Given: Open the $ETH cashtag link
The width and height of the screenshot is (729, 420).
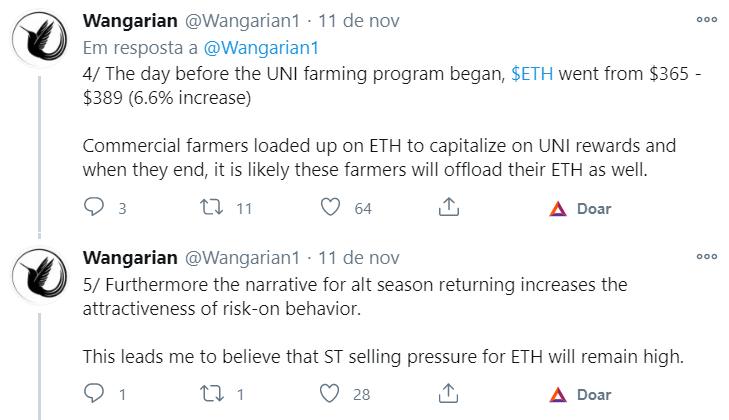Looking at the screenshot, I should coord(532,74).
